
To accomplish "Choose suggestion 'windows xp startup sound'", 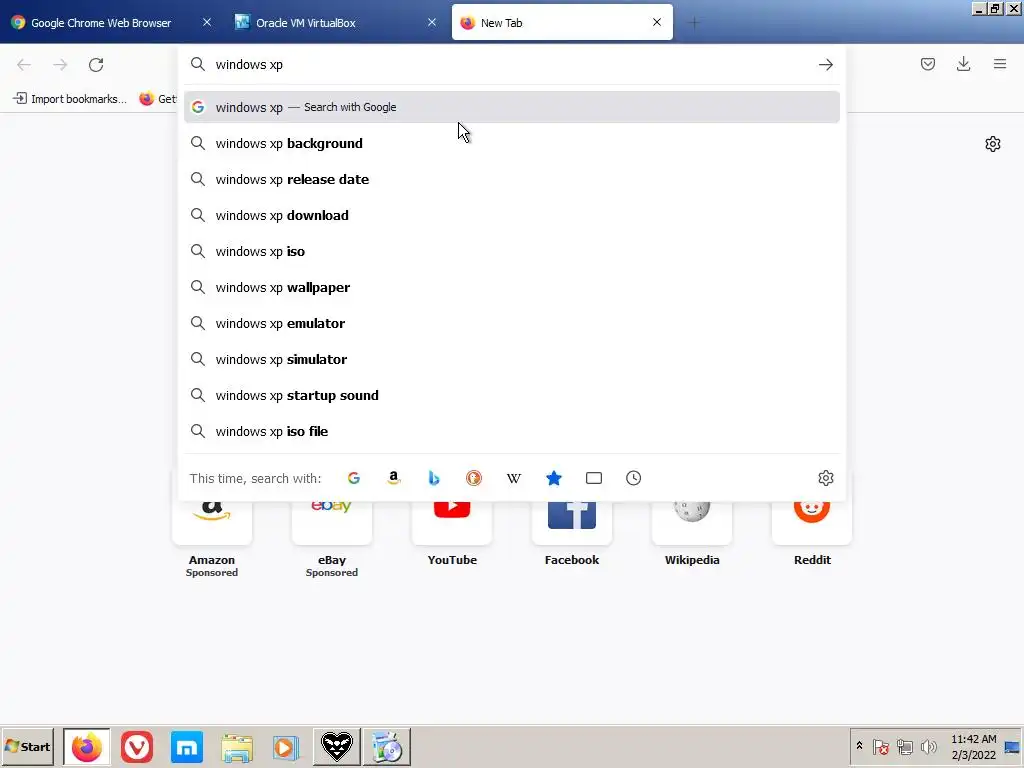I will pyautogui.click(x=511, y=394).
